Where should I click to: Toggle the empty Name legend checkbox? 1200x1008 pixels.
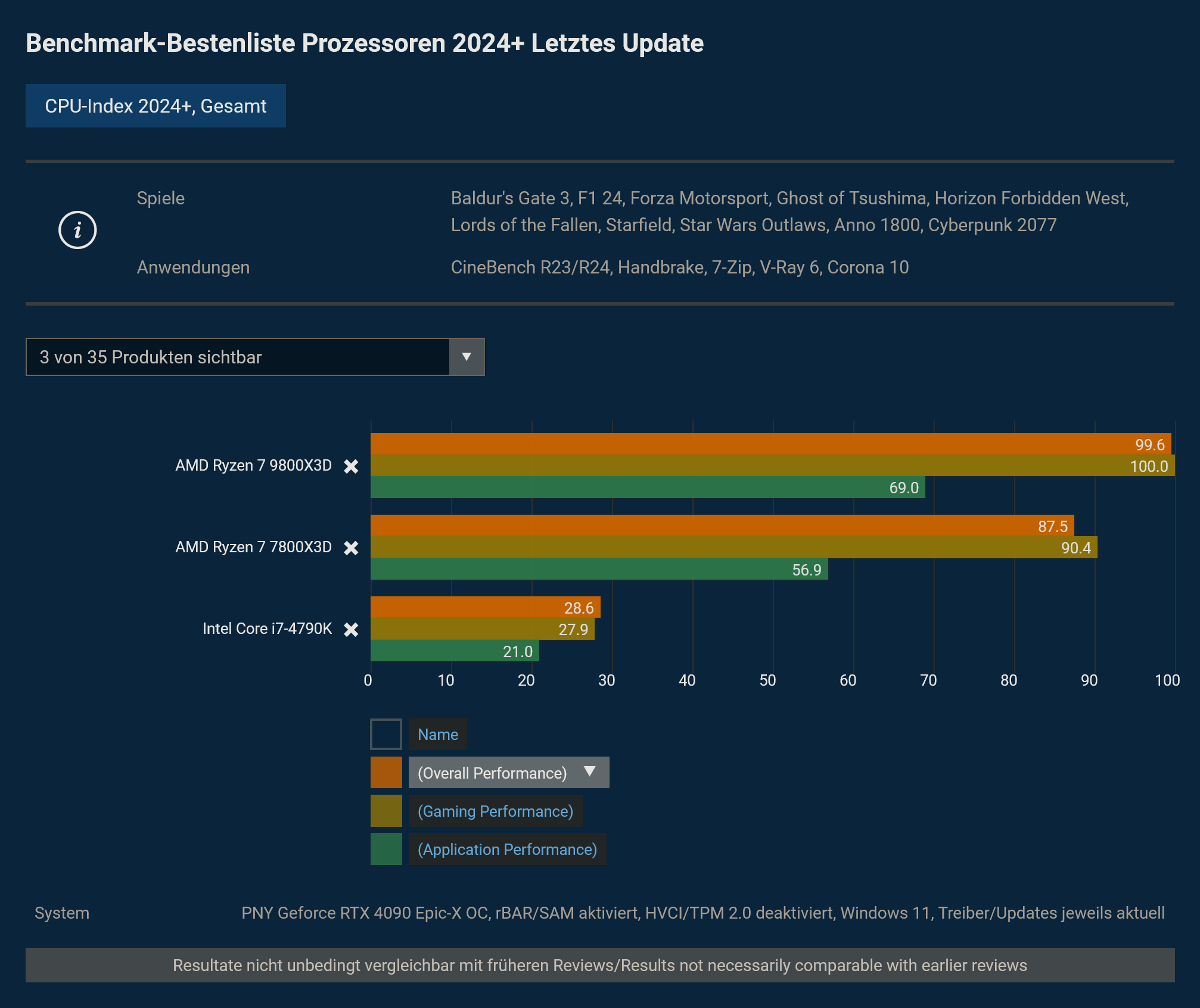386,735
